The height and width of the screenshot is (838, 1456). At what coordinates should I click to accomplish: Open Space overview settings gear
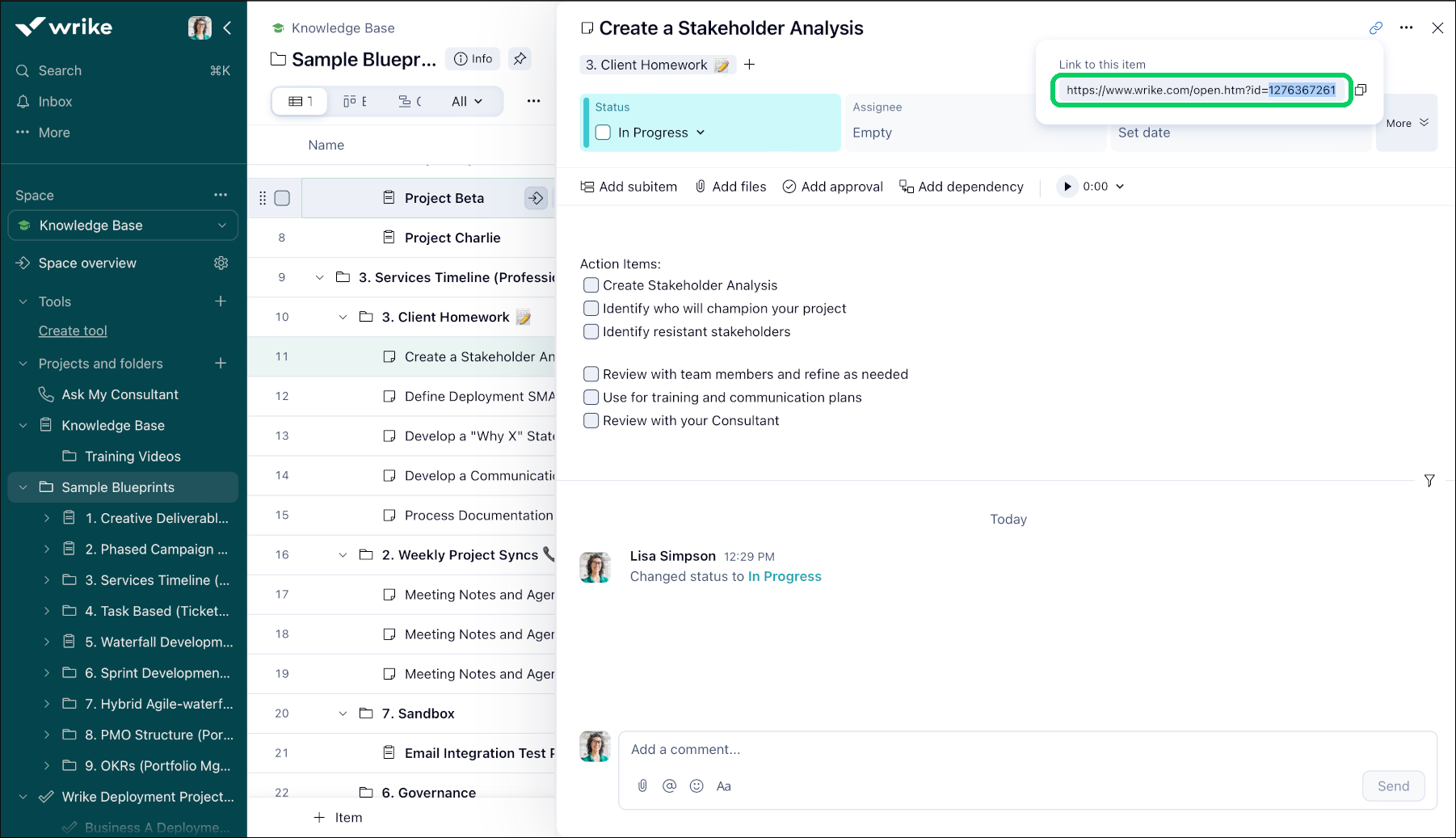point(221,263)
